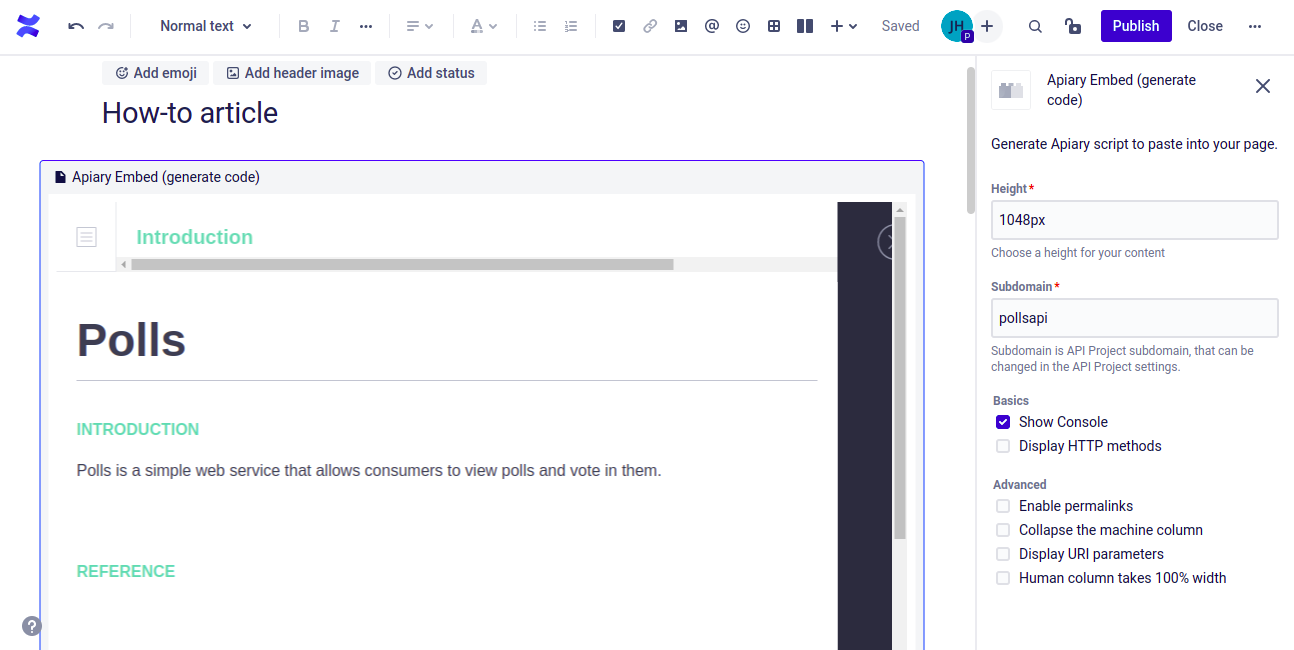Toggle bold formatting

[304, 27]
